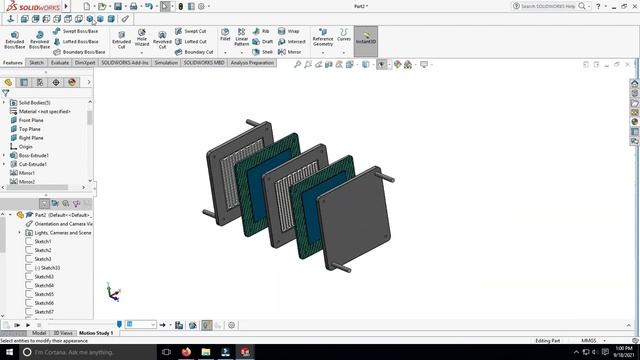Screen dimensions: 640x360
Task: Toggle Sketch66 checkbox in motion tree
Action: [x=29, y=303]
